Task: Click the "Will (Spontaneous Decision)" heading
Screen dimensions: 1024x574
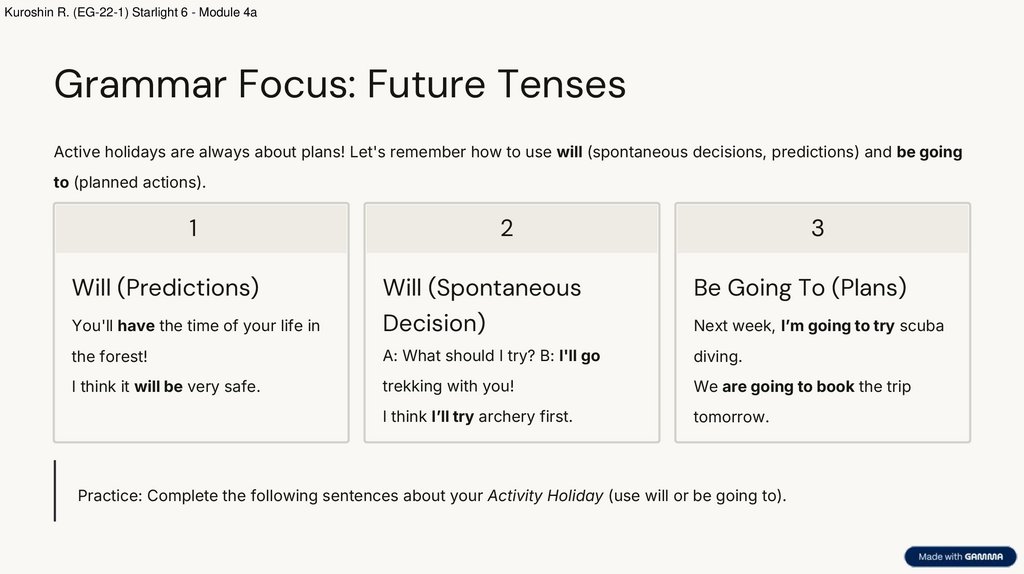Action: pyautogui.click(x=481, y=305)
